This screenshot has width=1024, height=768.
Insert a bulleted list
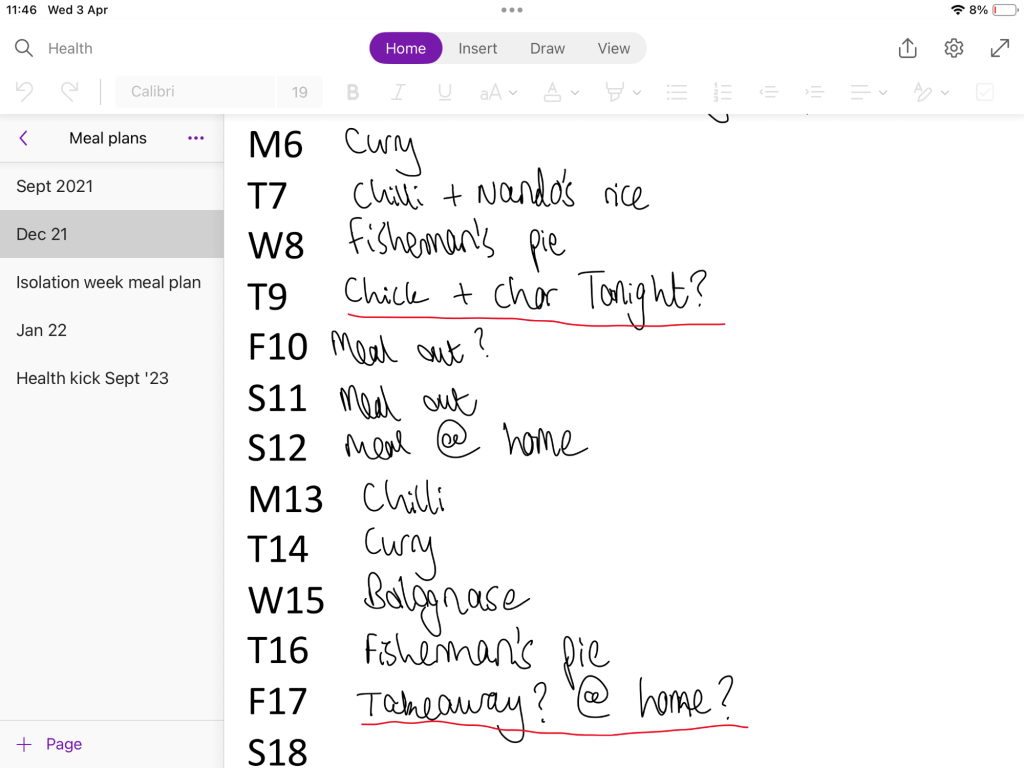coord(677,92)
